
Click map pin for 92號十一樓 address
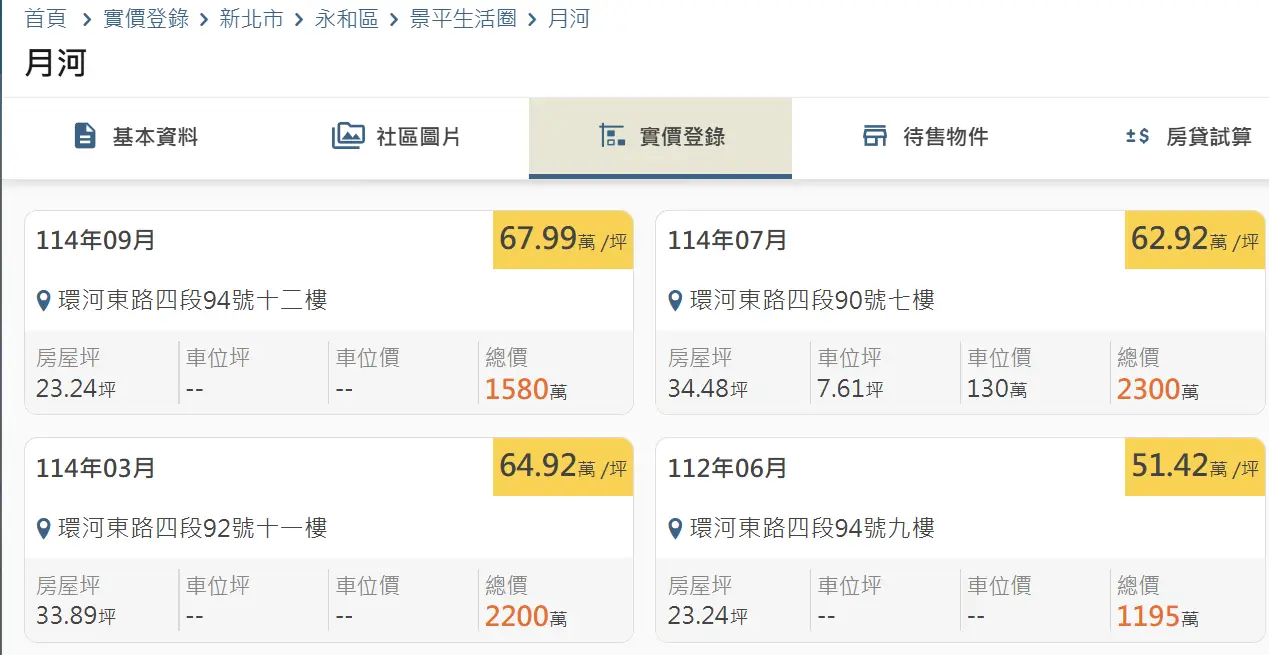point(43,528)
